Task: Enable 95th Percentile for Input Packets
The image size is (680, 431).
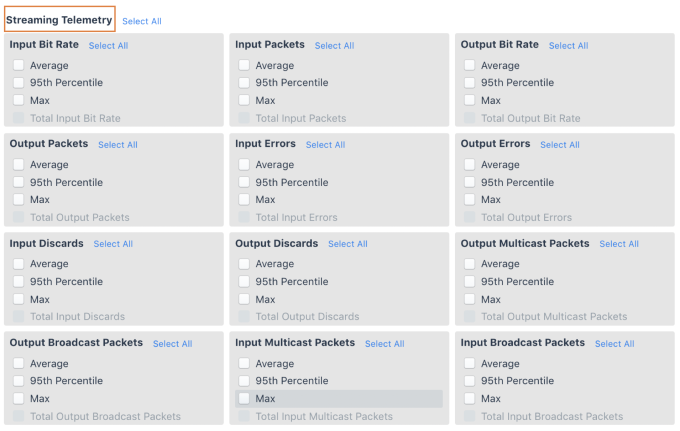Action: tap(244, 83)
